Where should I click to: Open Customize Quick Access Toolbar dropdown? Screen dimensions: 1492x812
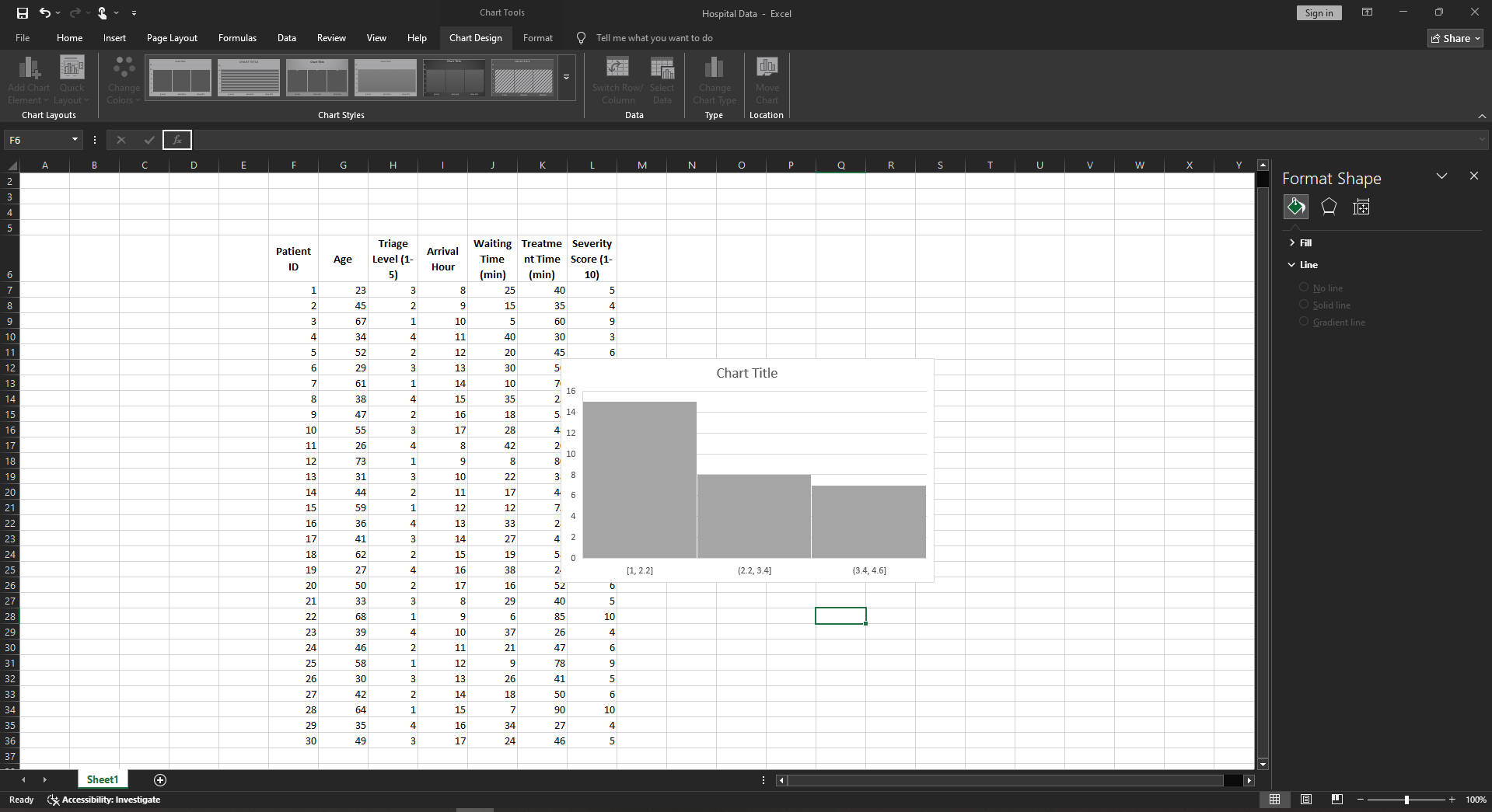(134, 13)
